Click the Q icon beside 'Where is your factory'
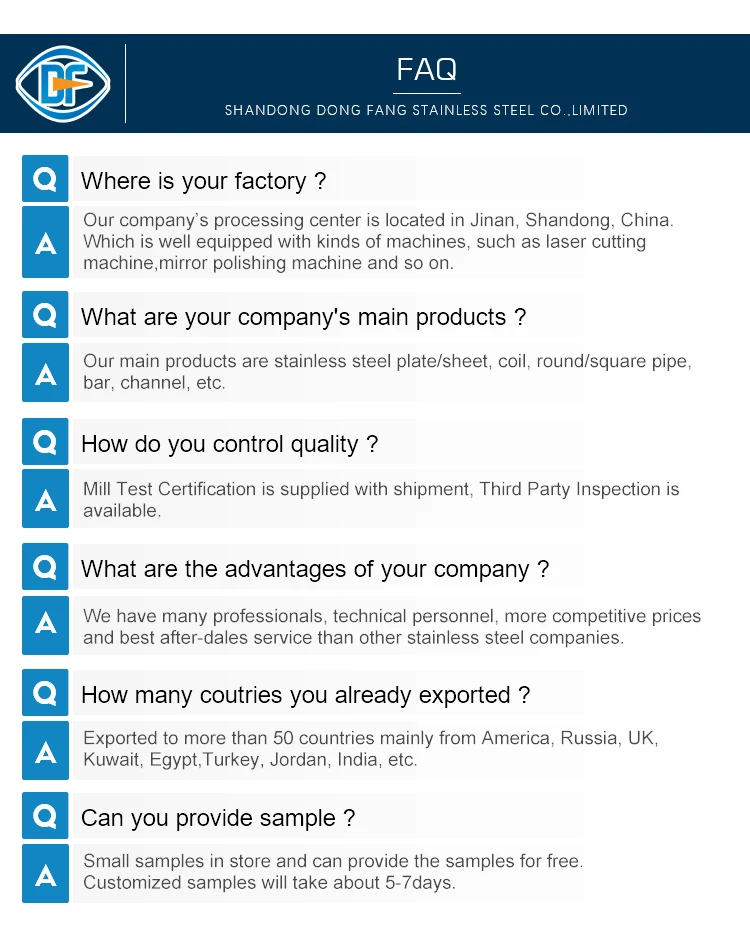Screen dimensions: 750x935 tap(45, 179)
